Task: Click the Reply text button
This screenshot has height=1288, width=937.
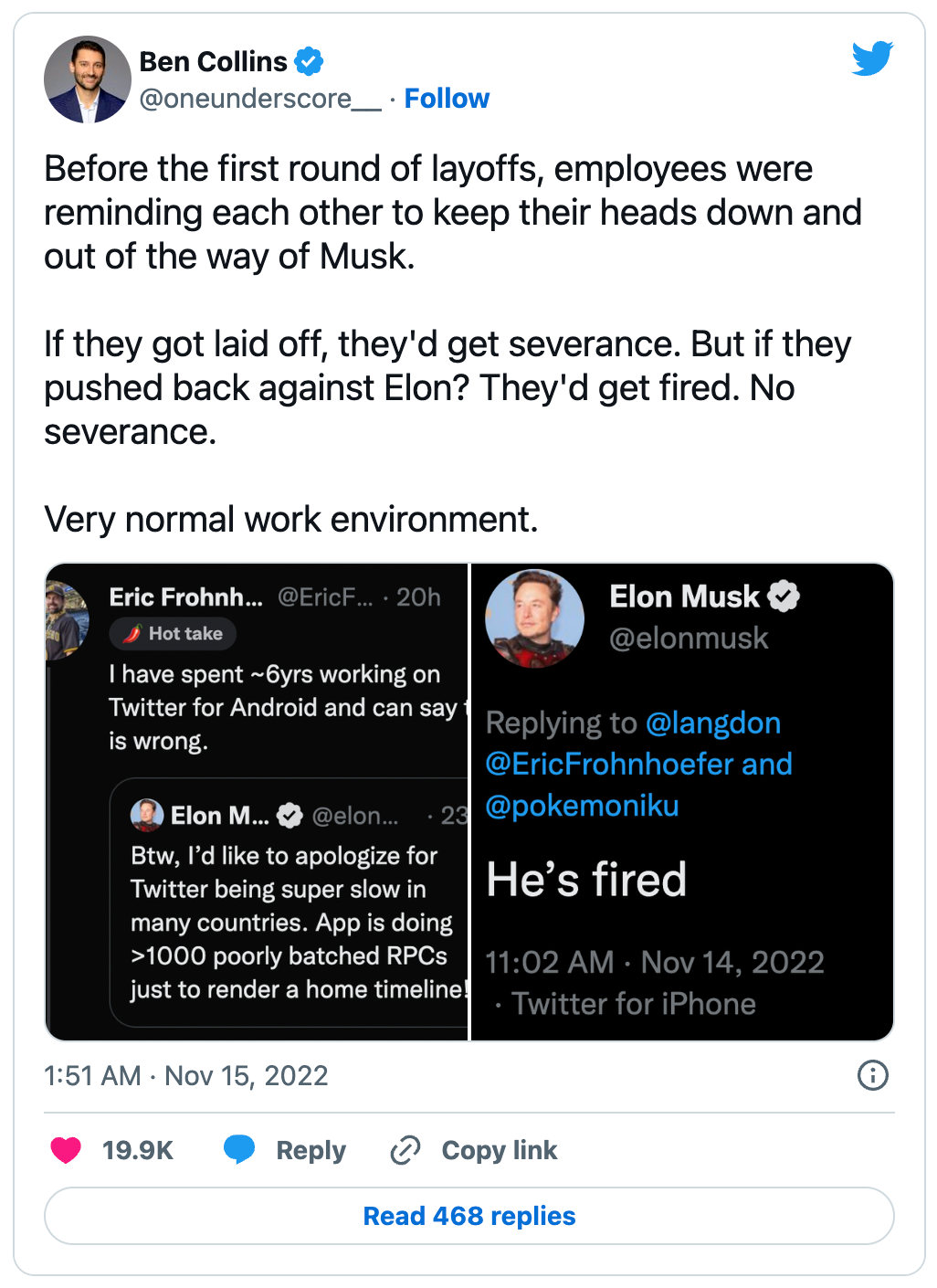Action: [x=311, y=1150]
